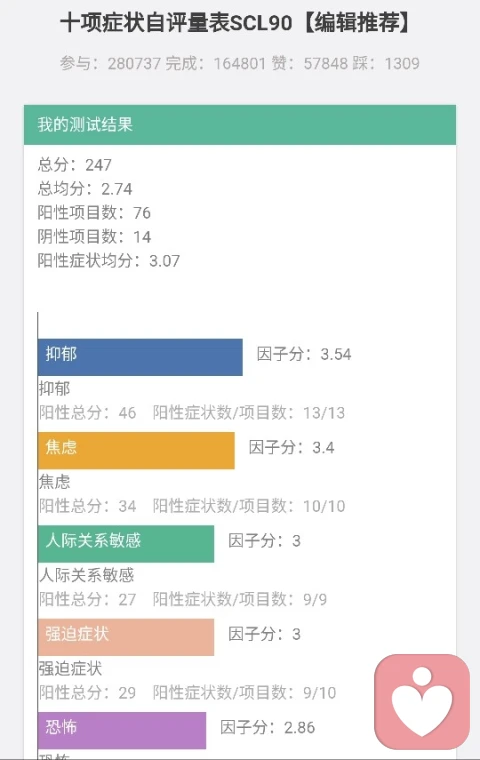Click the orange 焦虑 bar
This screenshot has height=760, width=480.
pyautogui.click(x=136, y=451)
